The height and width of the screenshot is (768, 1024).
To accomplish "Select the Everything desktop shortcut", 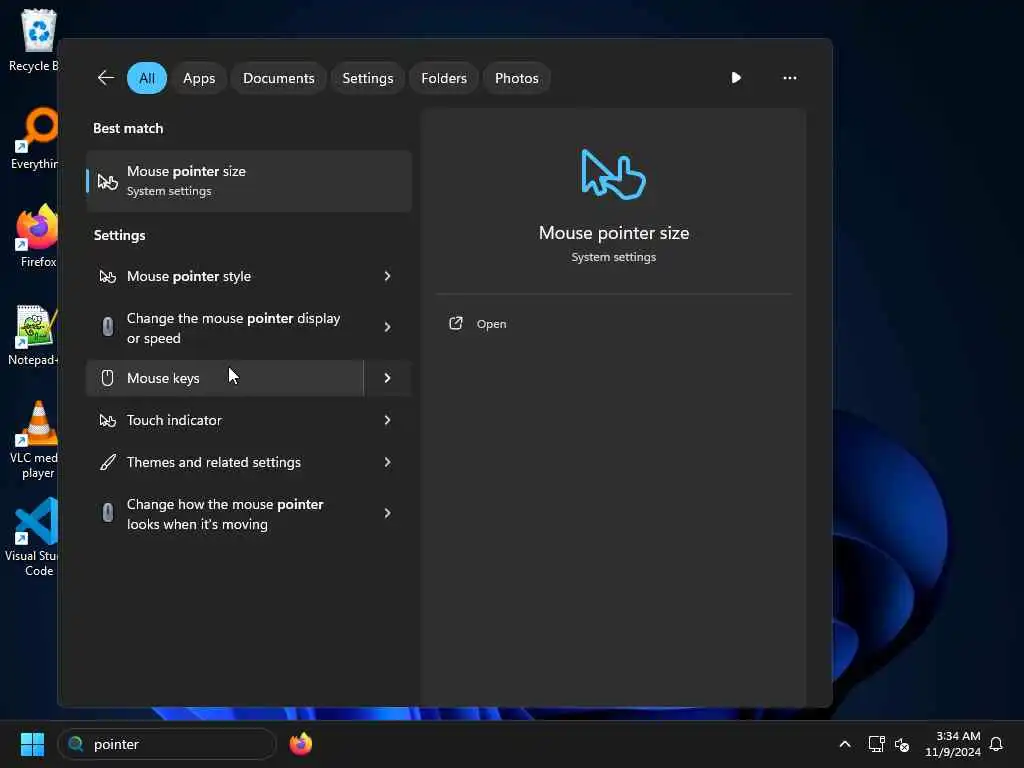I will click(x=34, y=138).
